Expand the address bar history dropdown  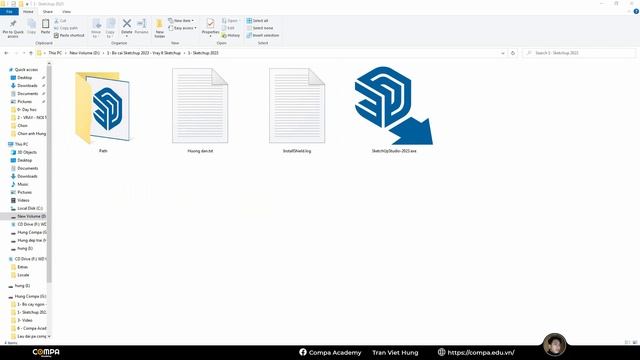(x=502, y=53)
